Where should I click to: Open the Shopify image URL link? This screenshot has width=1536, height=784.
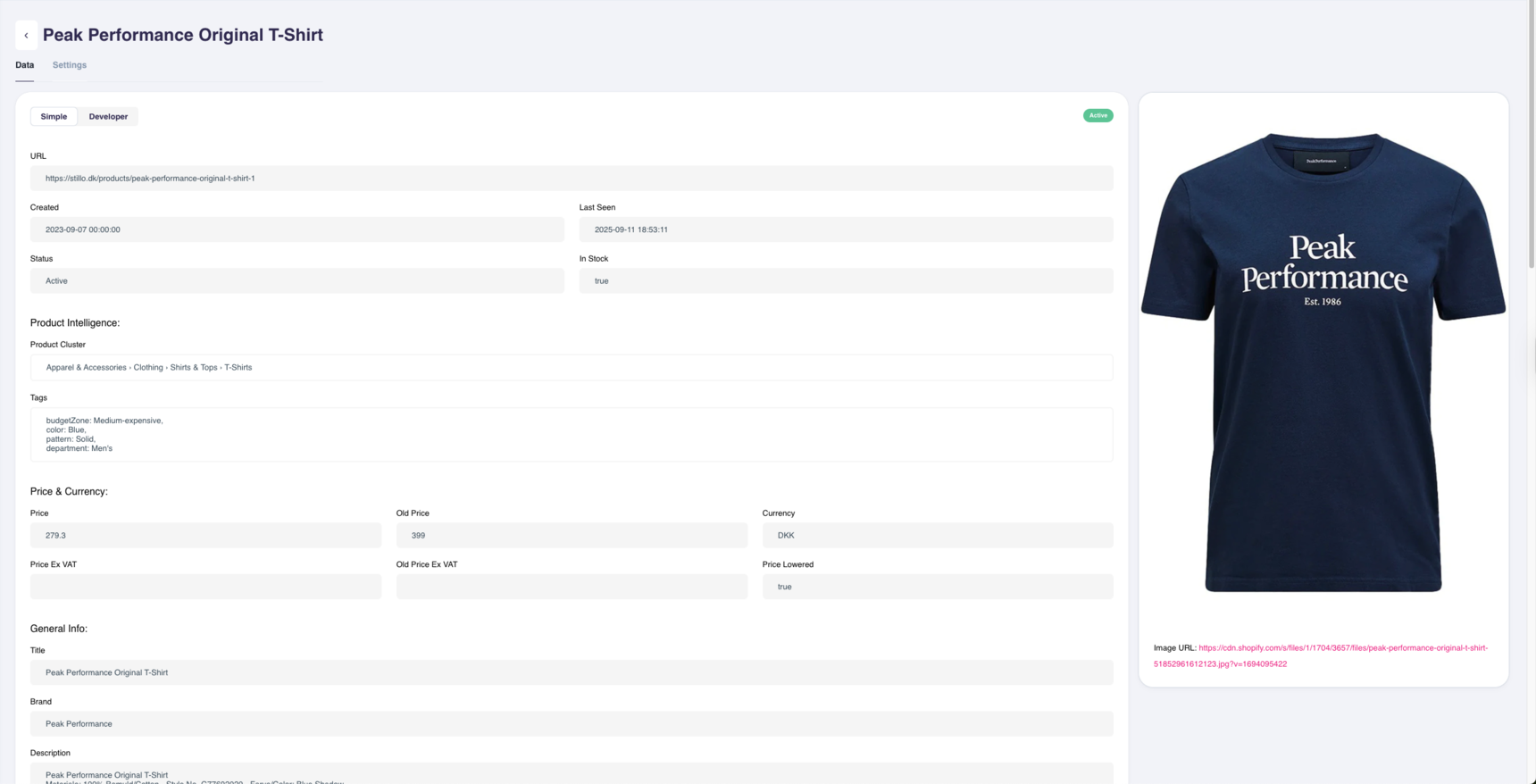[x=1320, y=655]
